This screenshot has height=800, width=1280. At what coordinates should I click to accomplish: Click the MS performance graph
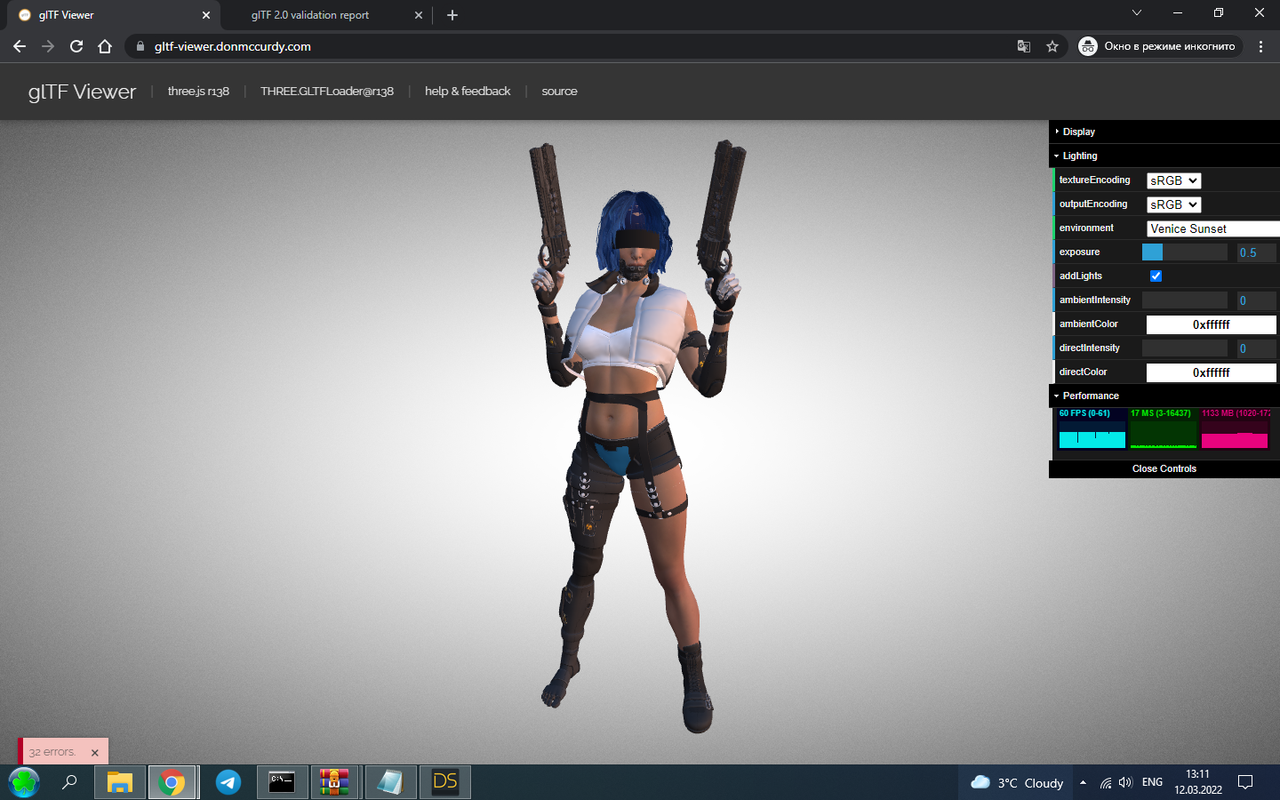1163,428
